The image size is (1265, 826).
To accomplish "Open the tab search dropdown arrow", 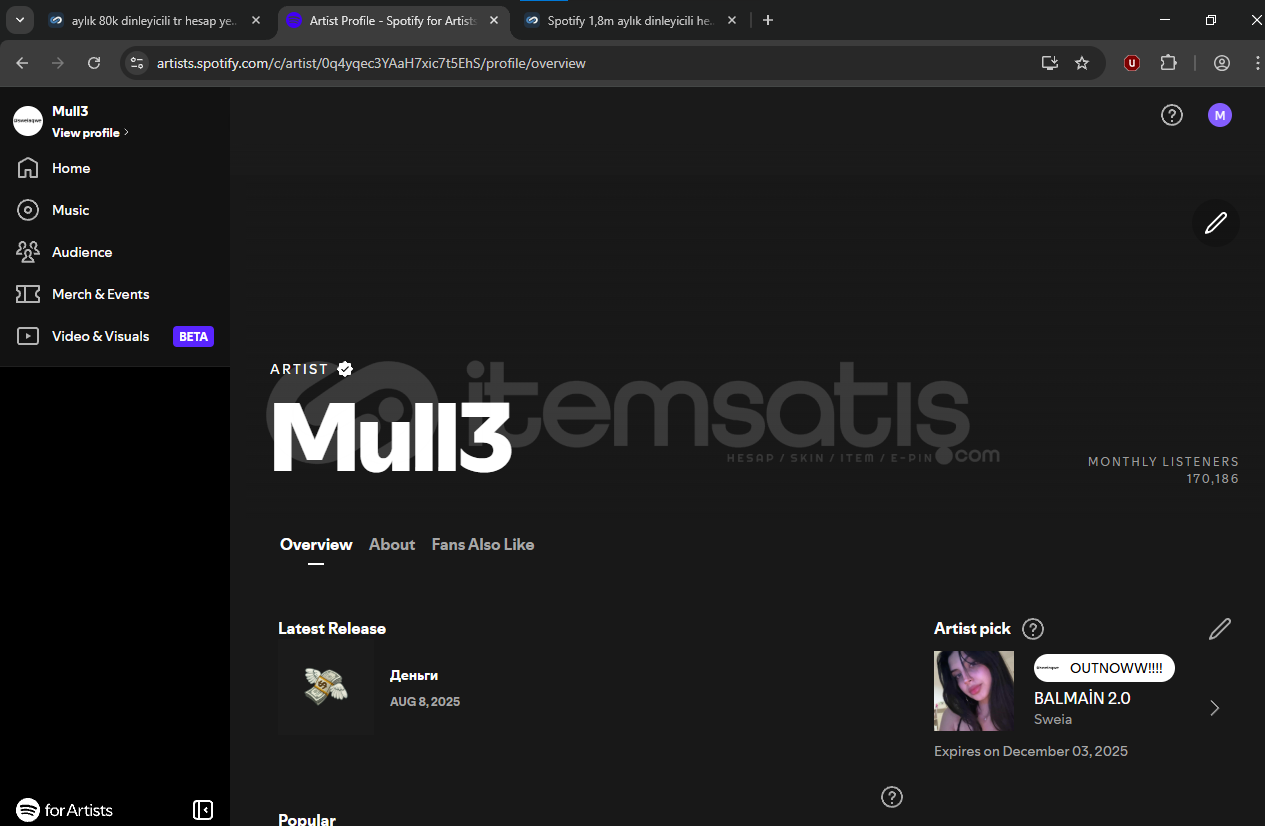I will pos(20,20).
